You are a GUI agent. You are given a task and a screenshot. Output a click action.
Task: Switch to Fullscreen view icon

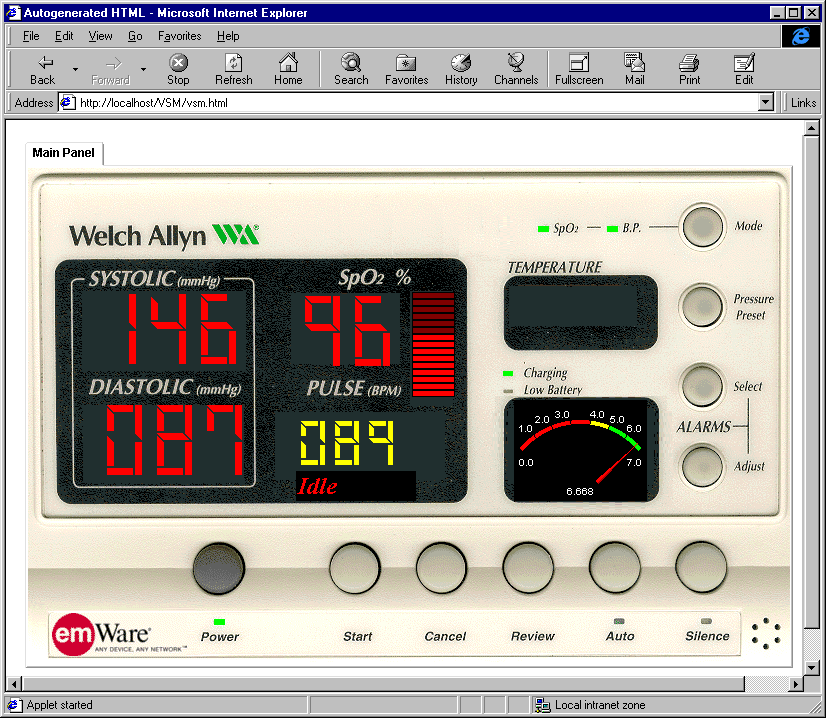[x=579, y=69]
